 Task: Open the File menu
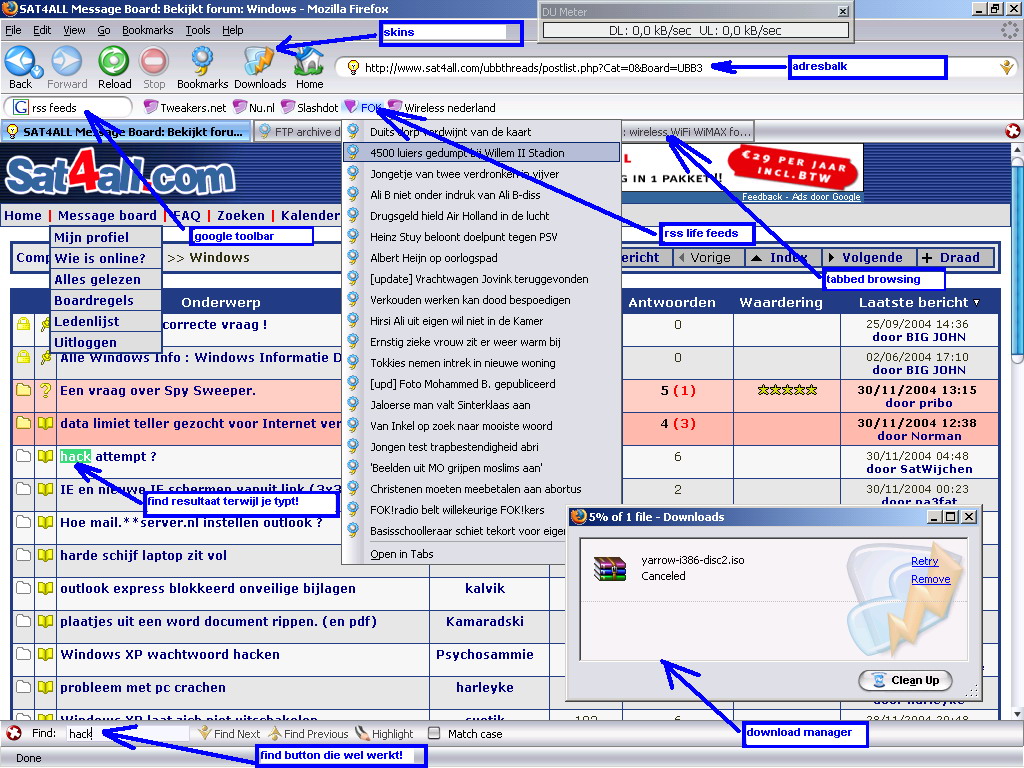point(13,30)
